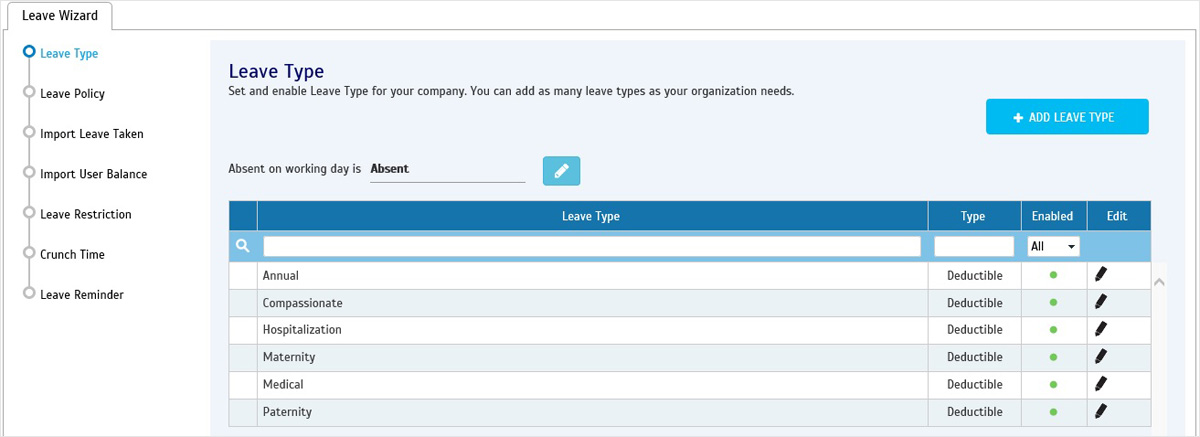The height and width of the screenshot is (437, 1200).
Task: Toggle the Annual enabled green dot
Action: [x=1053, y=275]
